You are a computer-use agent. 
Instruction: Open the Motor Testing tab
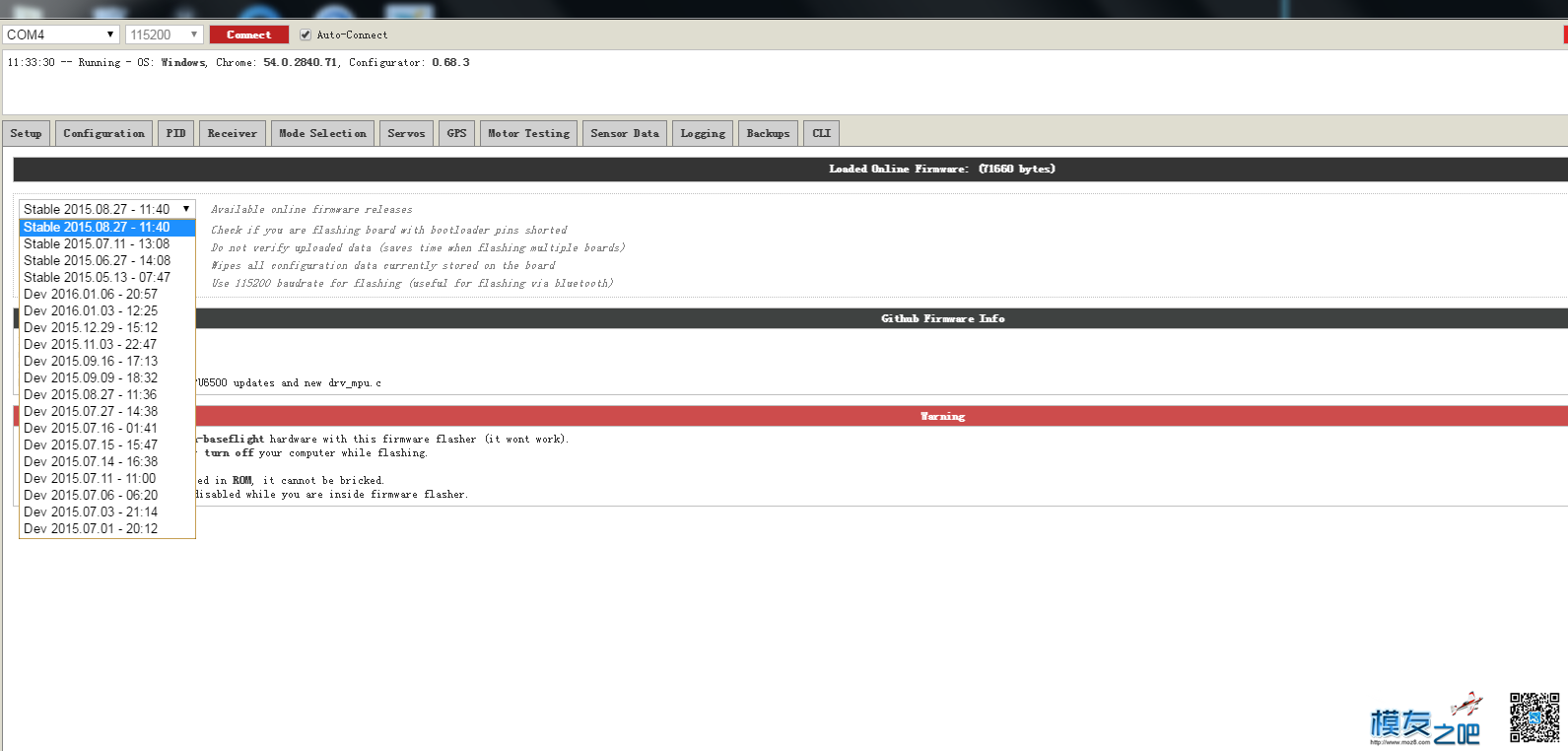point(529,133)
